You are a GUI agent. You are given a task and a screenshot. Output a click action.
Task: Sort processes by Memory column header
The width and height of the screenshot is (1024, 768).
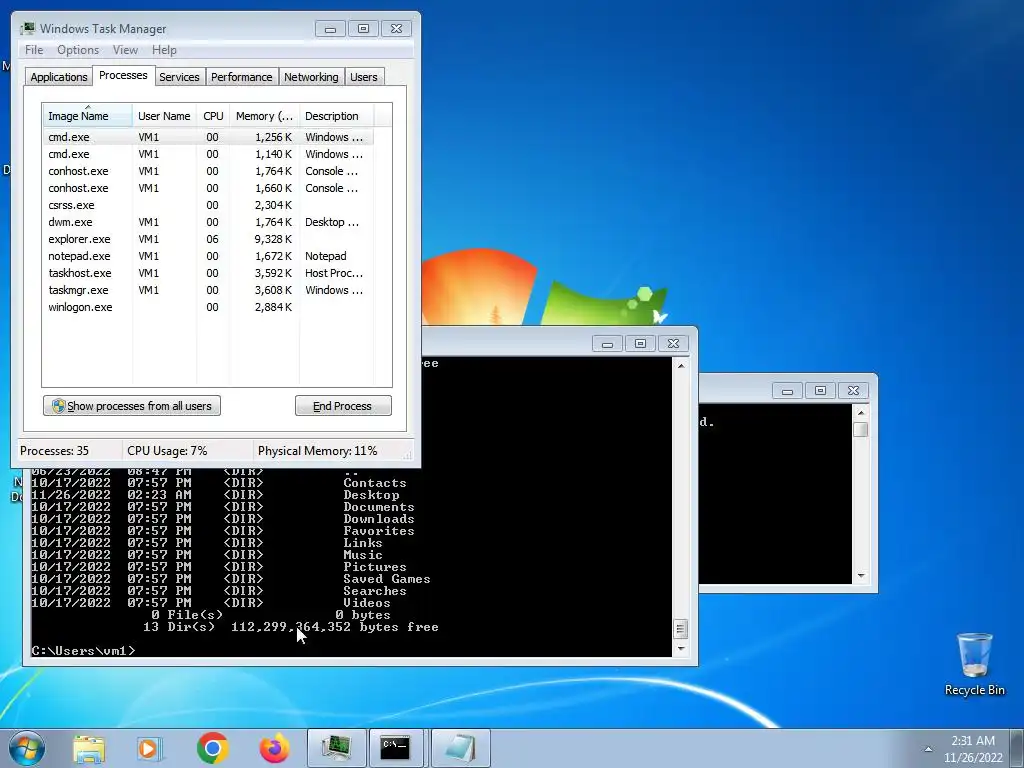(x=264, y=116)
